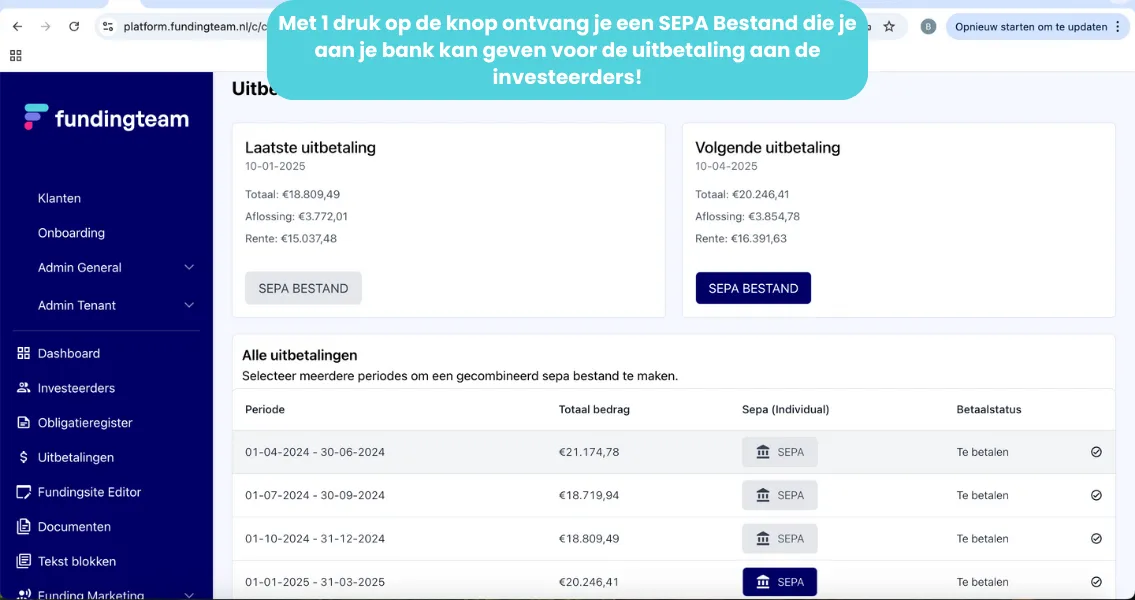Go to the Onboarding menu item

pos(71,233)
